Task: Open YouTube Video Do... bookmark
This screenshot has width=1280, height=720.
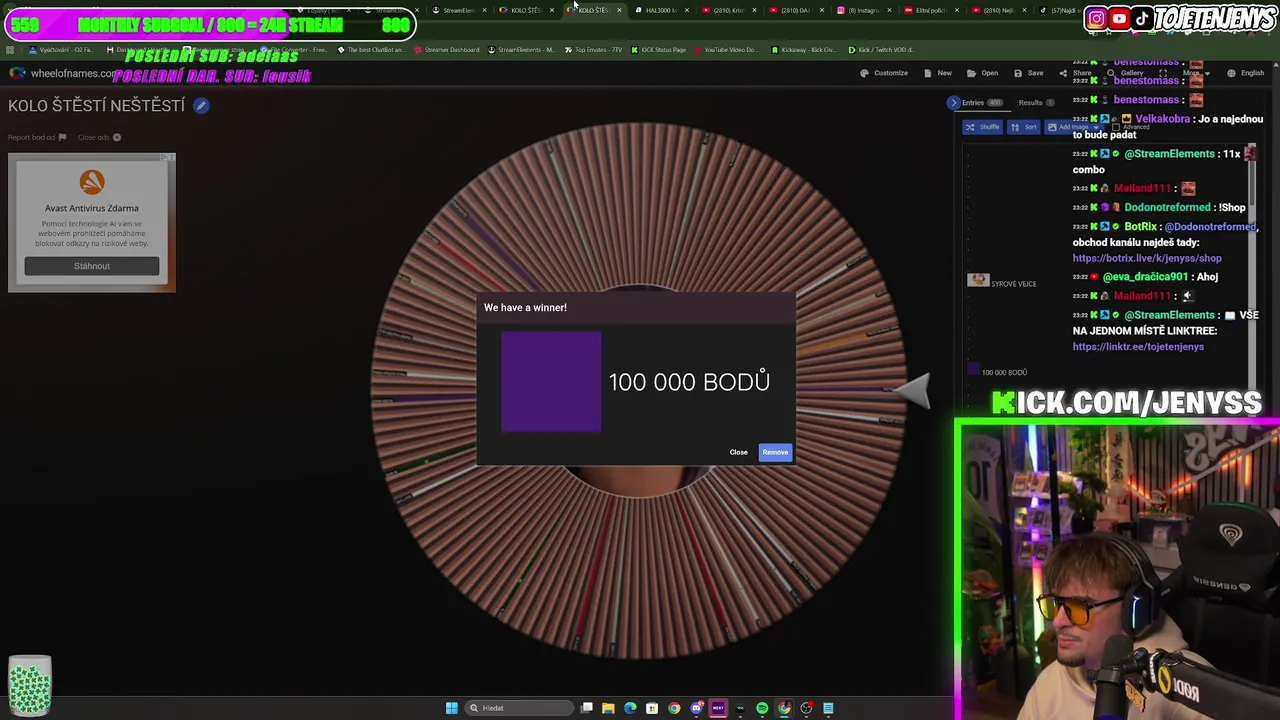Action: click(x=726, y=49)
